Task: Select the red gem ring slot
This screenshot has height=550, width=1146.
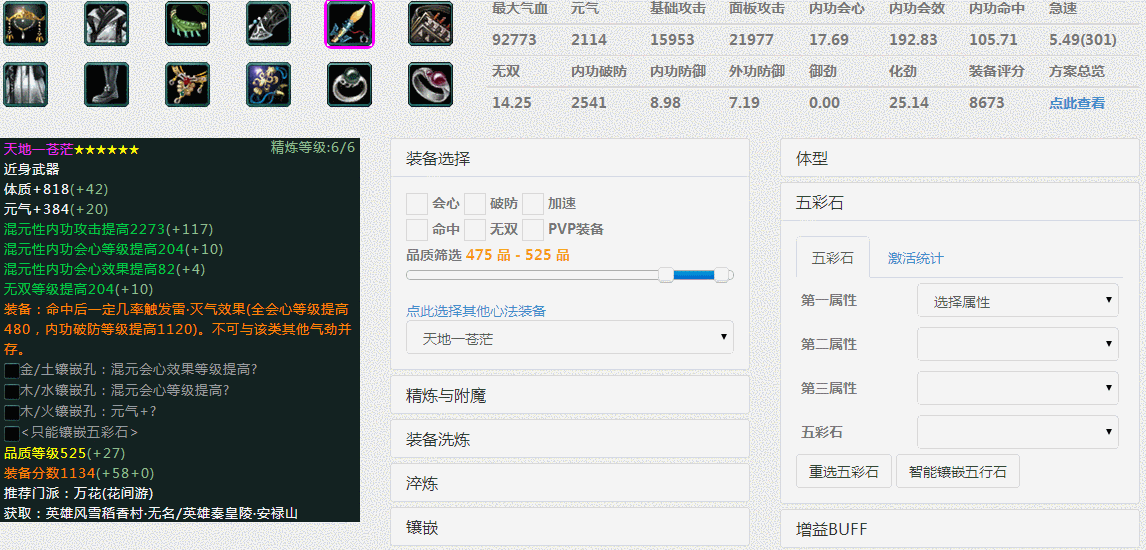Action: (430, 85)
